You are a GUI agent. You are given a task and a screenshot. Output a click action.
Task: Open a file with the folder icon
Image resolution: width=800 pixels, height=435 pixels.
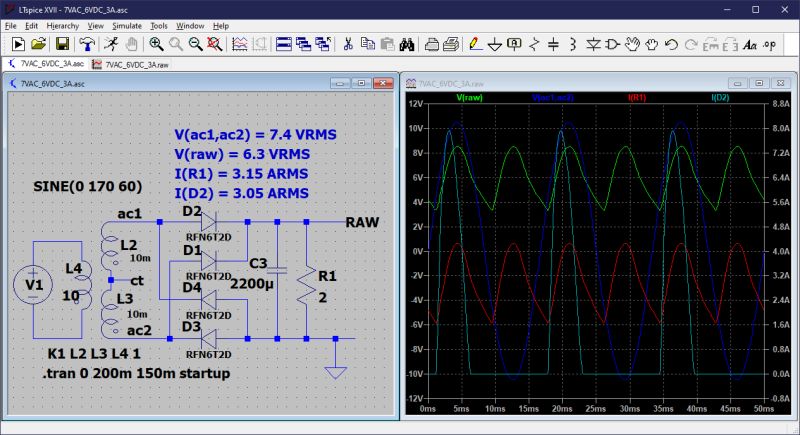pos(38,45)
